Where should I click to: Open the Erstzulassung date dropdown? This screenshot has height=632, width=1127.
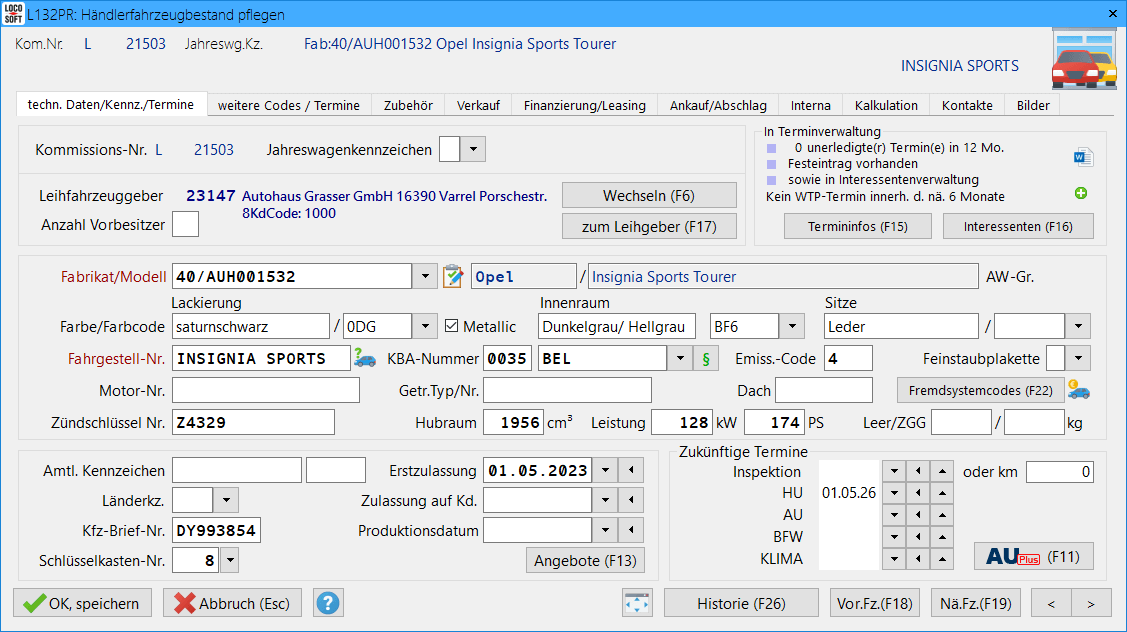tap(605, 470)
